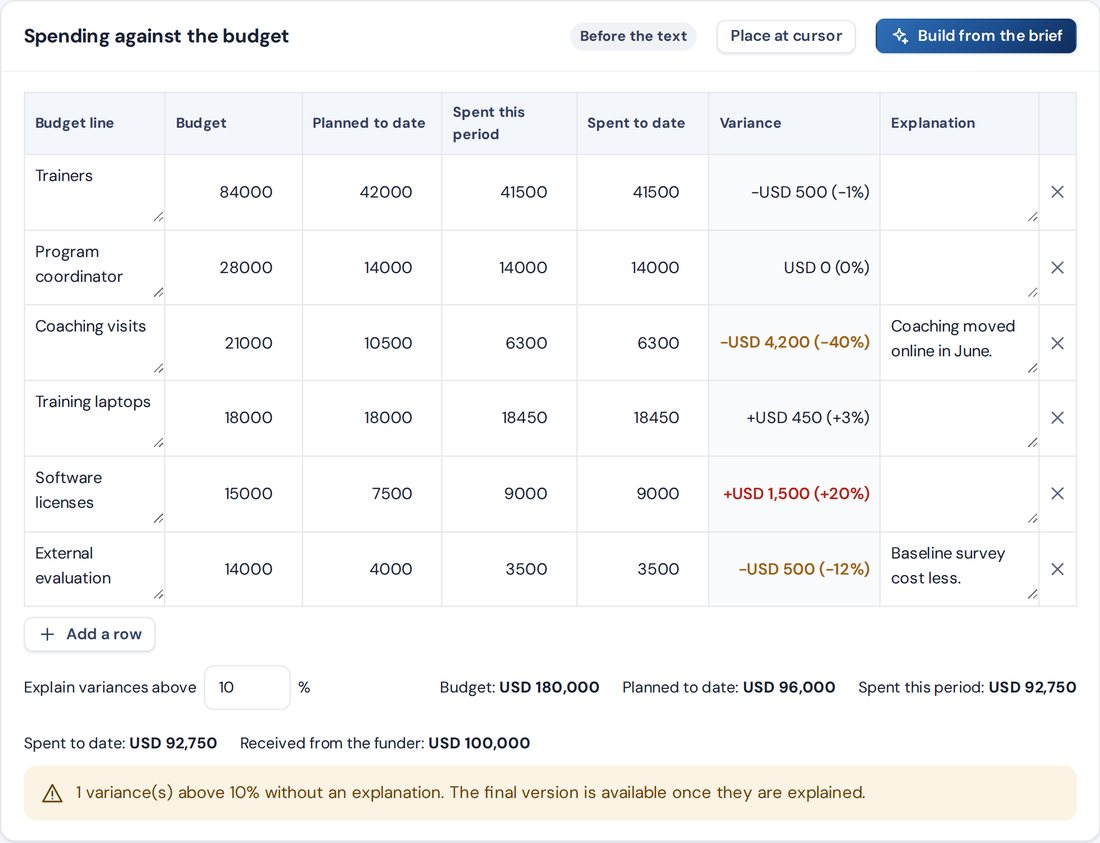Select the Place at cursor option
This screenshot has height=843, width=1100.
pyautogui.click(x=786, y=36)
